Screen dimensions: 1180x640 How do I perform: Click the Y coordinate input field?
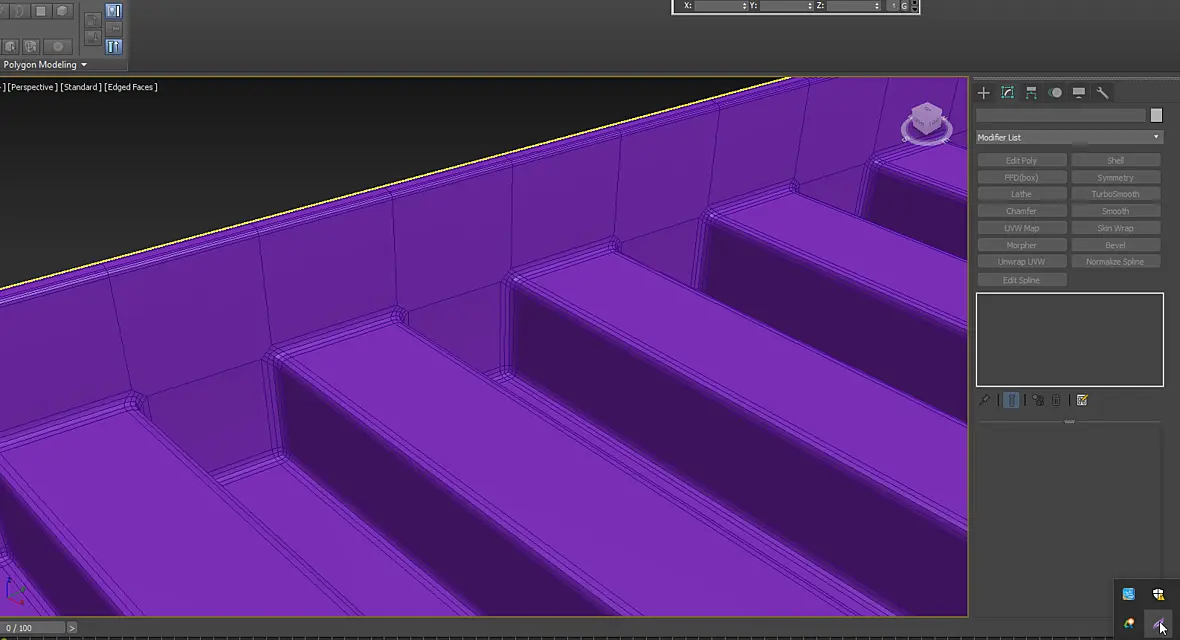783,6
